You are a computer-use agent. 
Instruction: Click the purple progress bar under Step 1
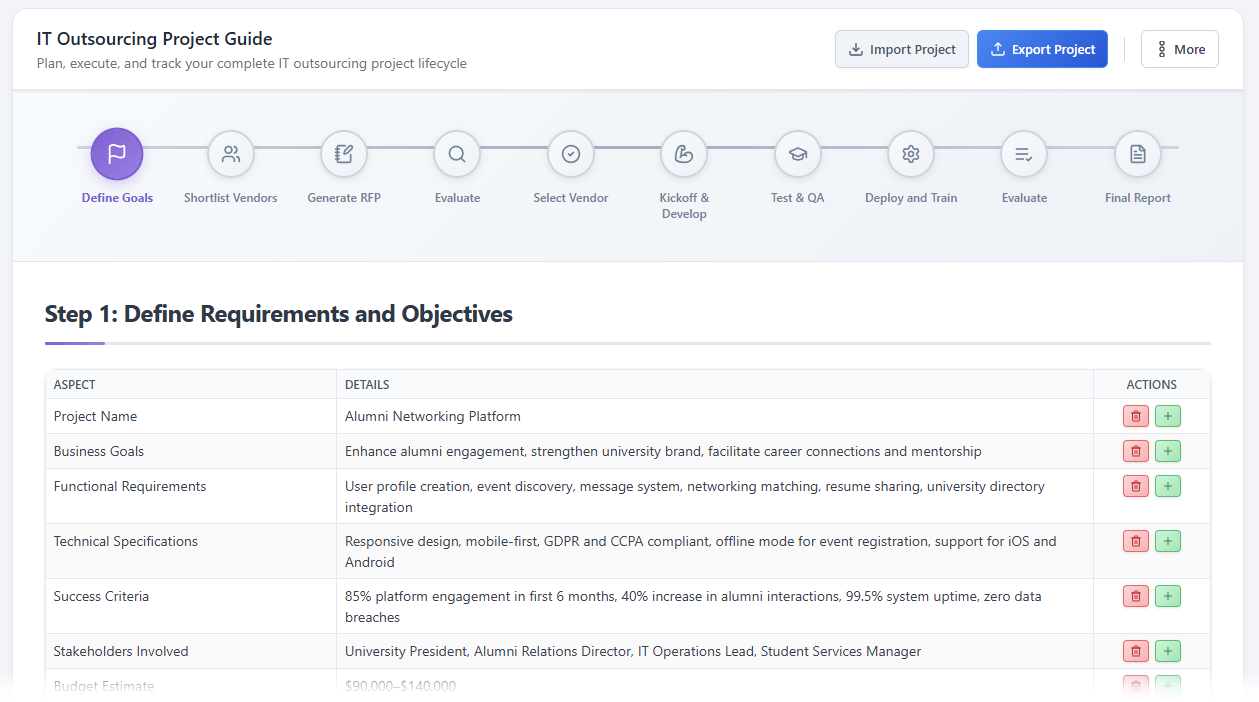[74, 345]
